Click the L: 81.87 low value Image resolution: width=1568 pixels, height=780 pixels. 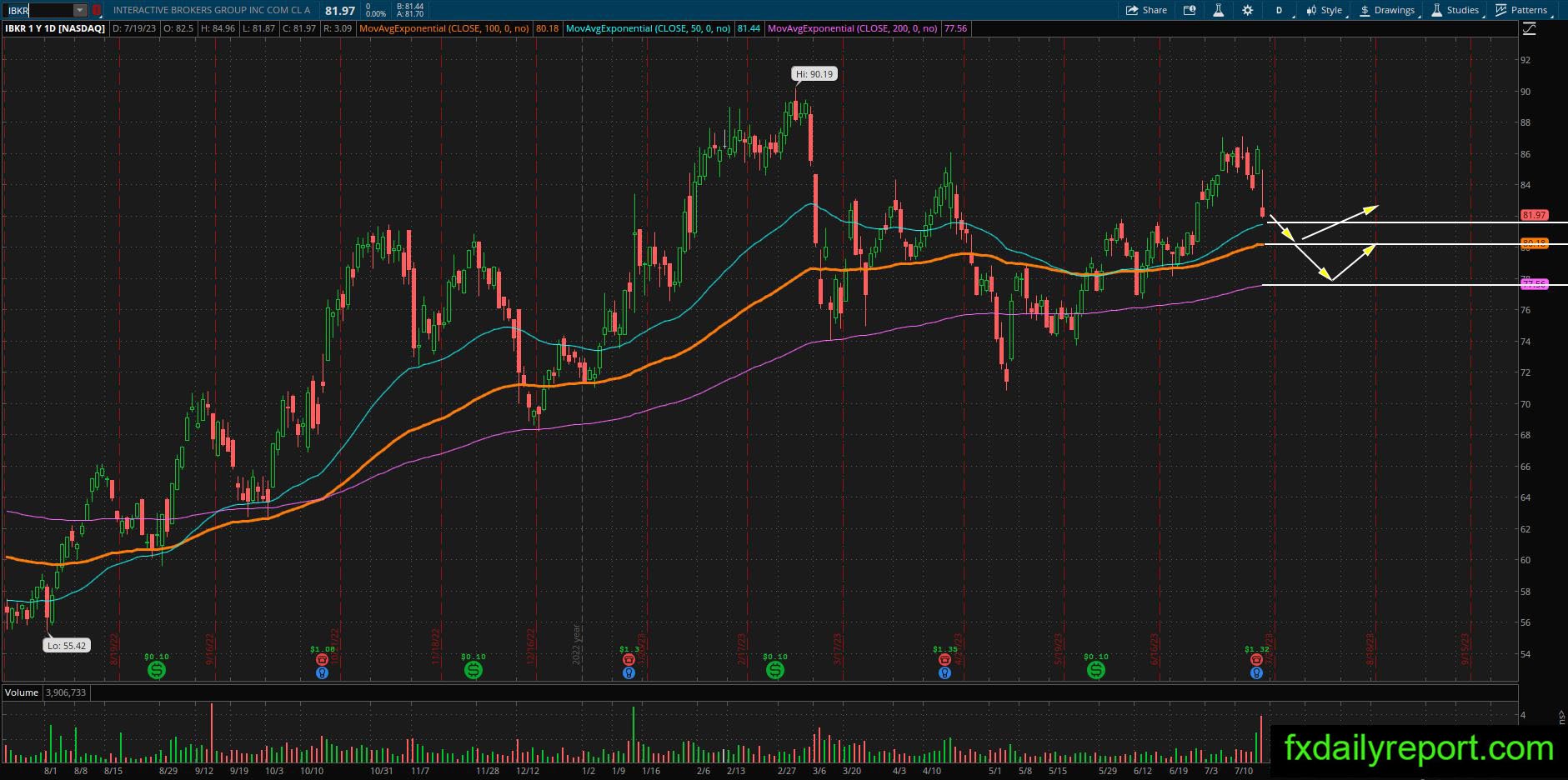[258, 28]
